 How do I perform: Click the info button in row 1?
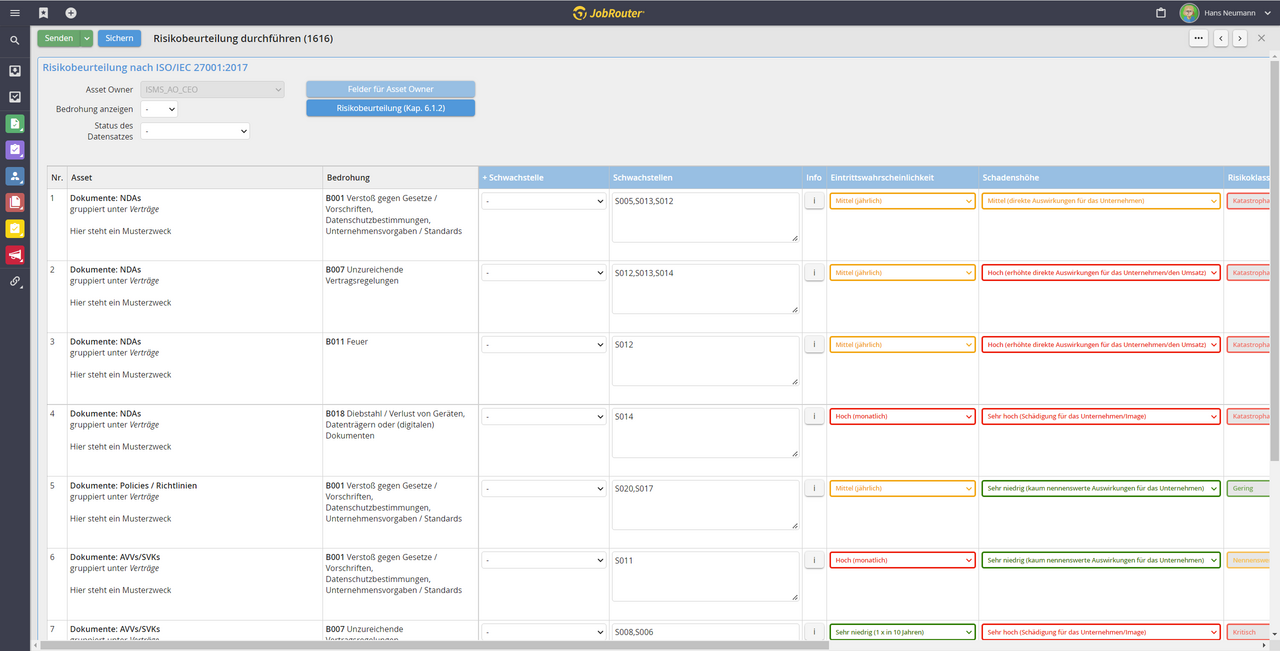(x=814, y=200)
